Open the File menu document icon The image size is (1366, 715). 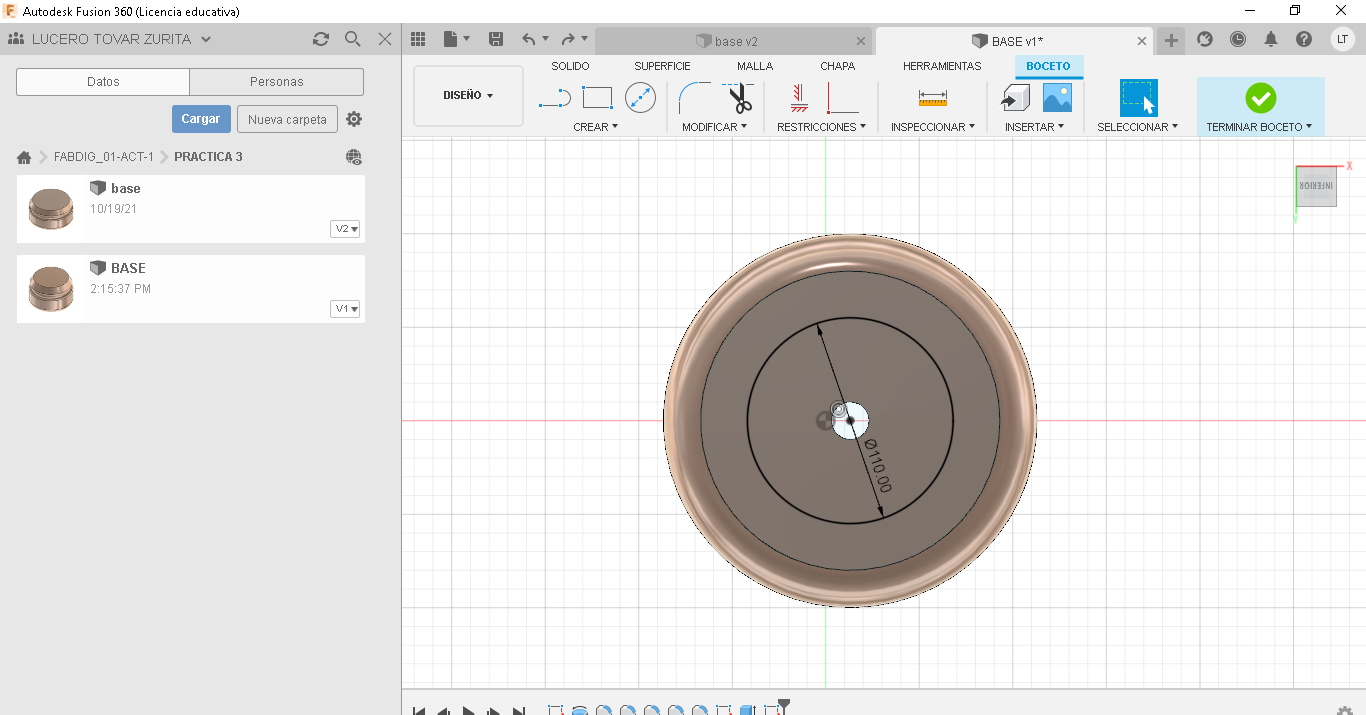click(x=451, y=39)
